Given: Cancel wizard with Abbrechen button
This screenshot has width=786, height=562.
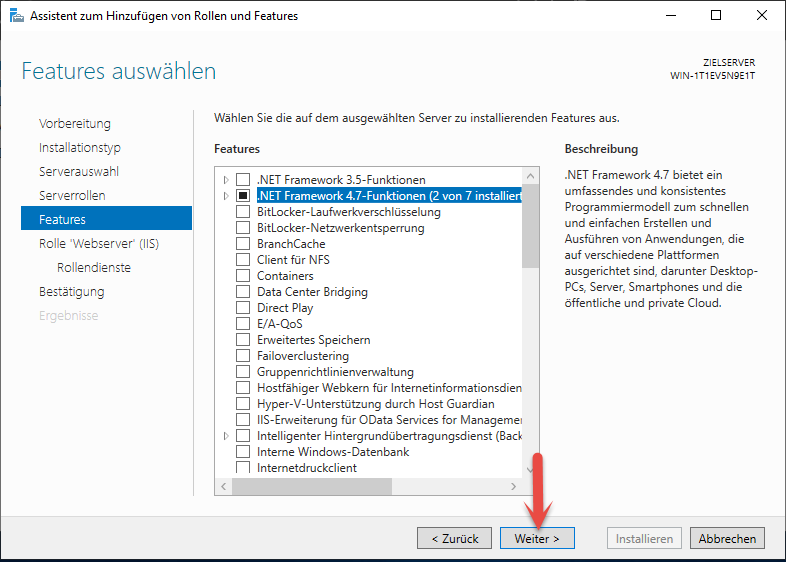Looking at the screenshot, I should pyautogui.click(x=727, y=538).
